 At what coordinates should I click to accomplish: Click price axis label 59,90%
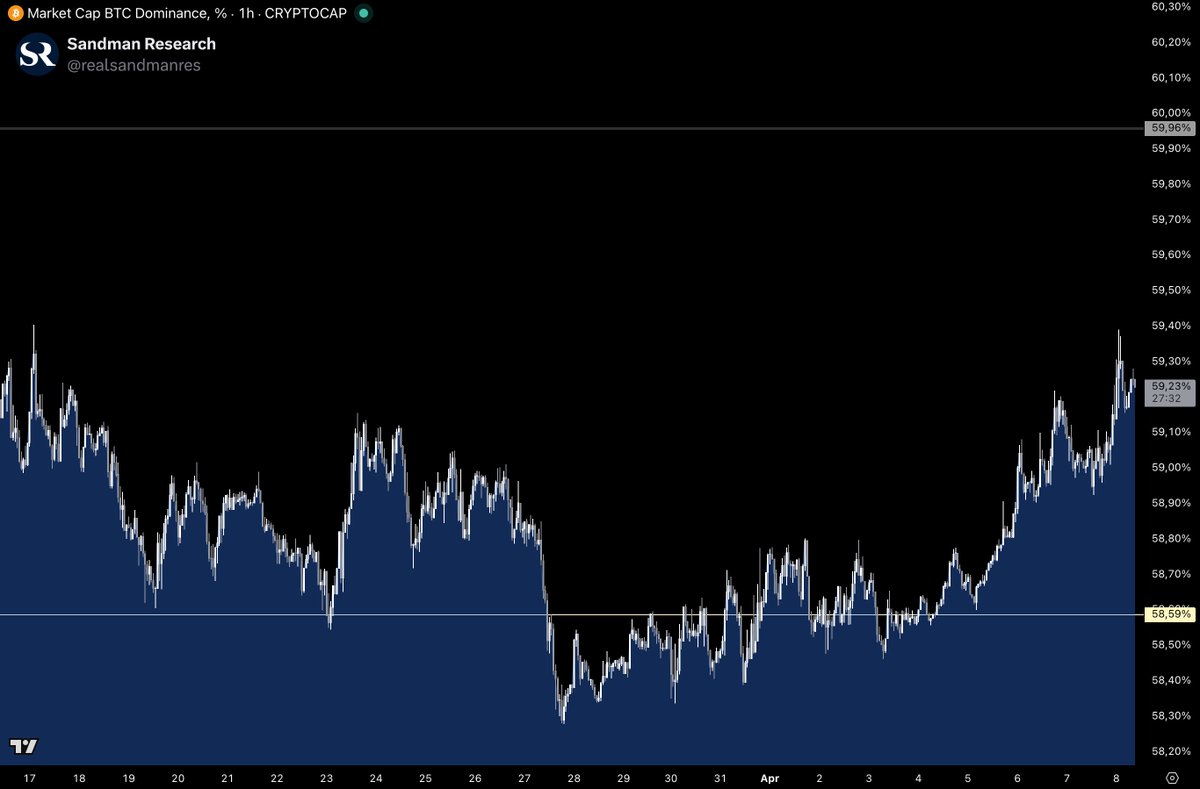(x=1171, y=148)
